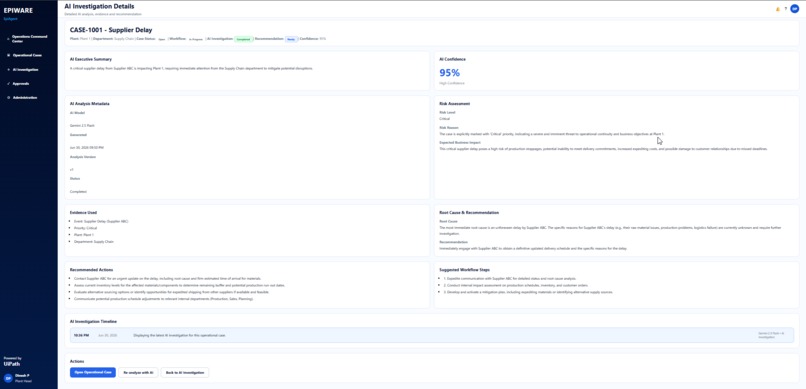806x389 pixels.
Task: Go to Operations Command Center
Action: tap(30, 39)
